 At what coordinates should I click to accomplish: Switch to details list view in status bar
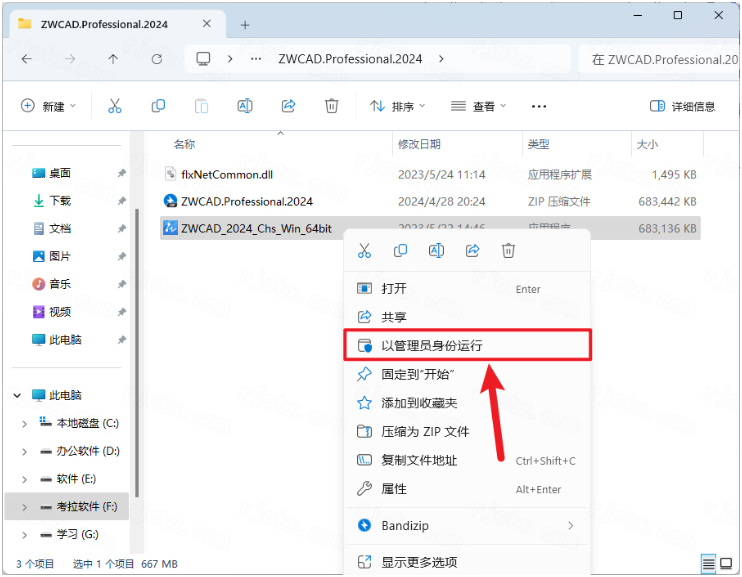click(709, 563)
